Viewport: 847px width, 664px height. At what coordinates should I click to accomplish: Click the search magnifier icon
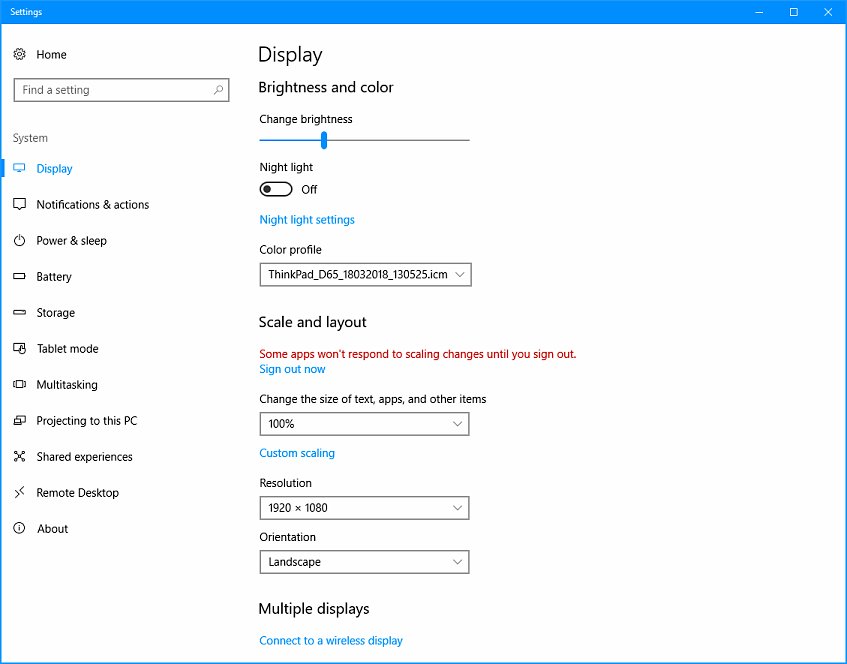pyautogui.click(x=218, y=90)
